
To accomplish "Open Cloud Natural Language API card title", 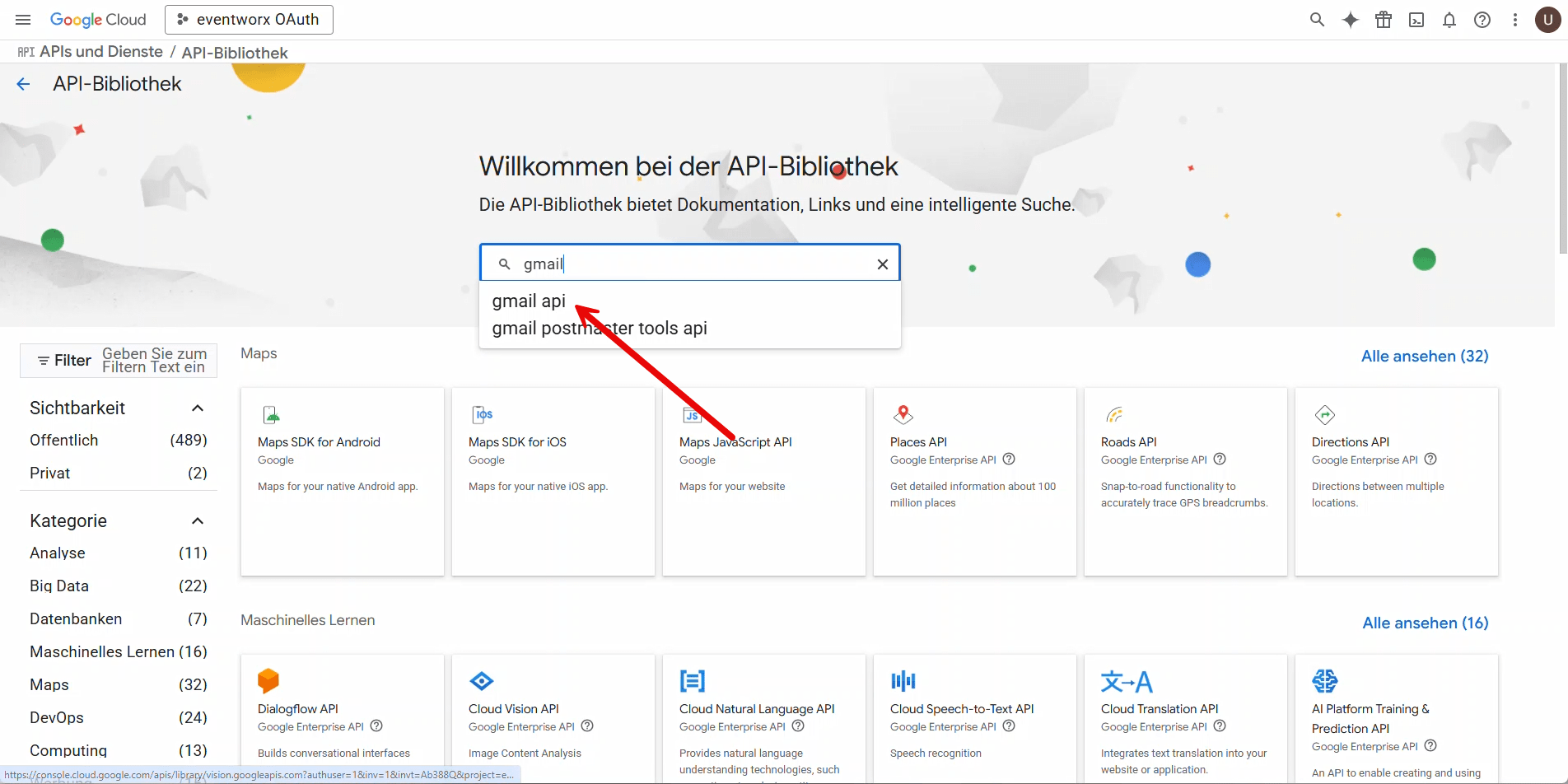I will coord(757,709).
